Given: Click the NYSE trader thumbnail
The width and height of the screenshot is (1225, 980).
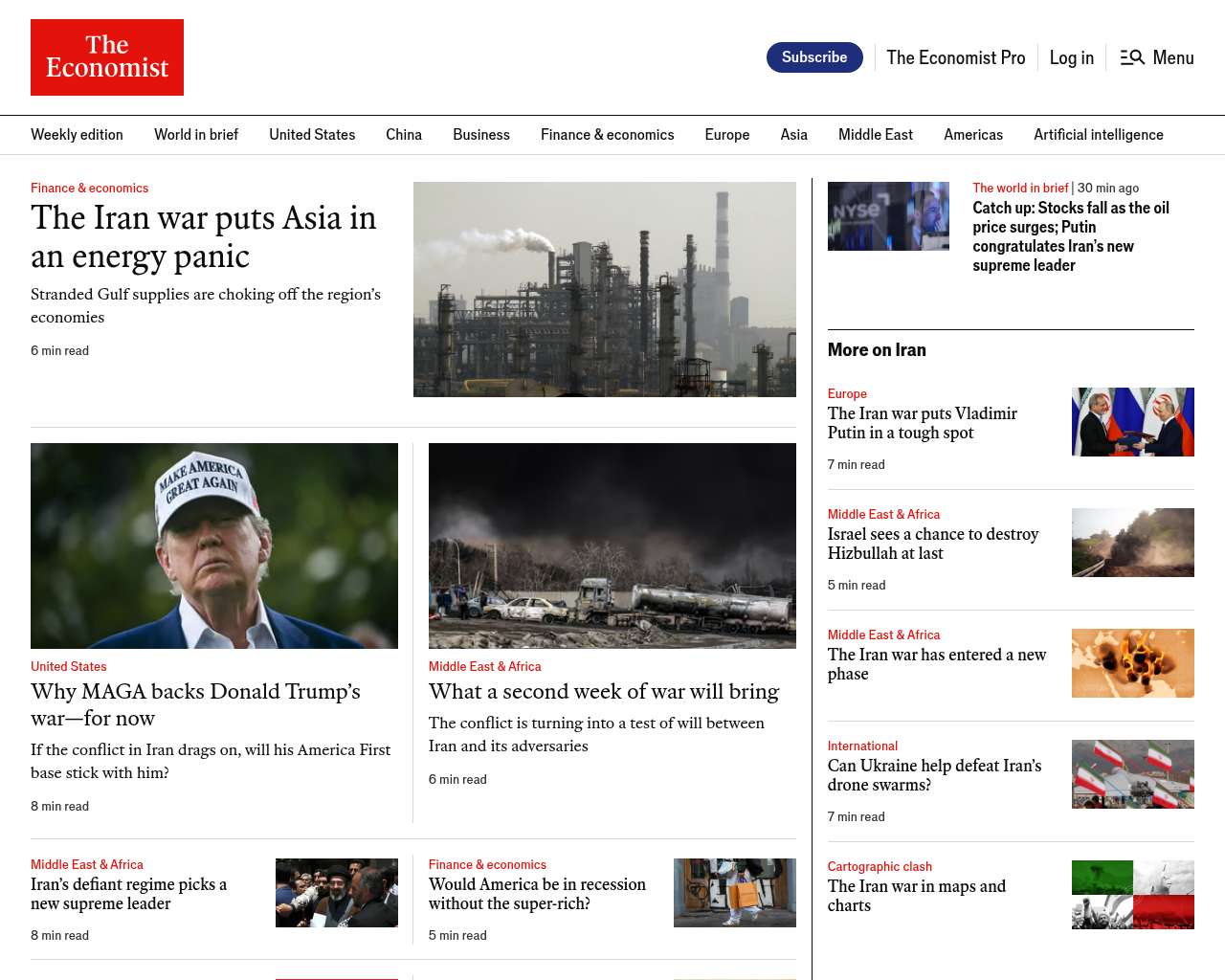Looking at the screenshot, I should (888, 216).
